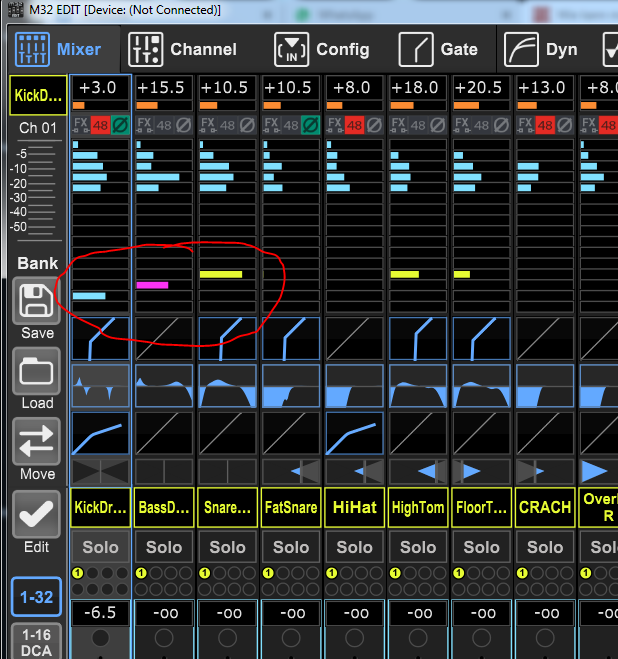The width and height of the screenshot is (618, 659).
Task: Open compressor curve of HiHat channel
Action: 354,433
